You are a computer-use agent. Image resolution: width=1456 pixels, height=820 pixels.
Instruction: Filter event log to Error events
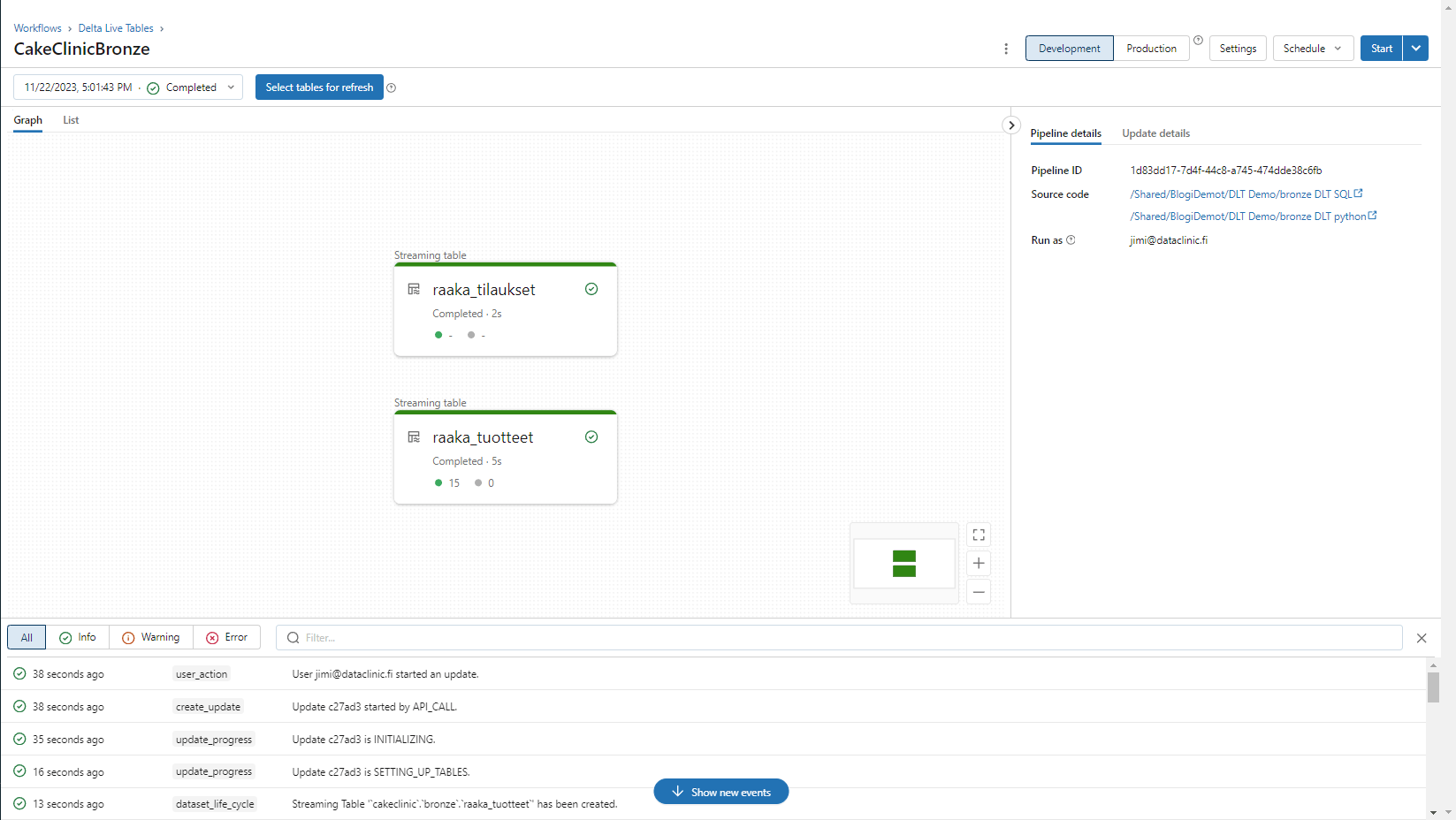(227, 637)
